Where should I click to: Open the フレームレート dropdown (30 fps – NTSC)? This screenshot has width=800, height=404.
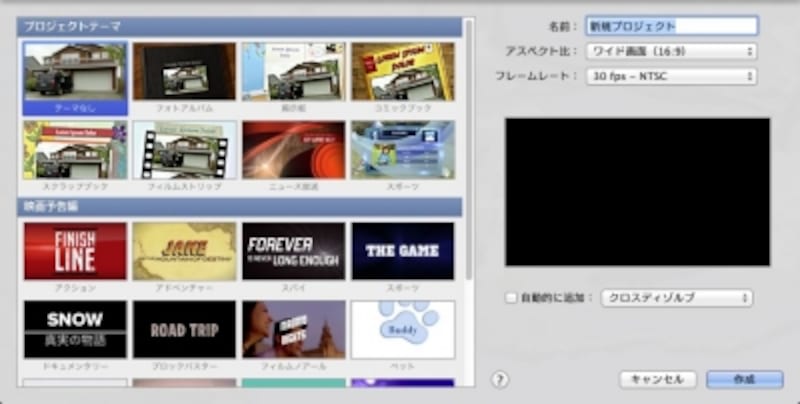tap(671, 77)
